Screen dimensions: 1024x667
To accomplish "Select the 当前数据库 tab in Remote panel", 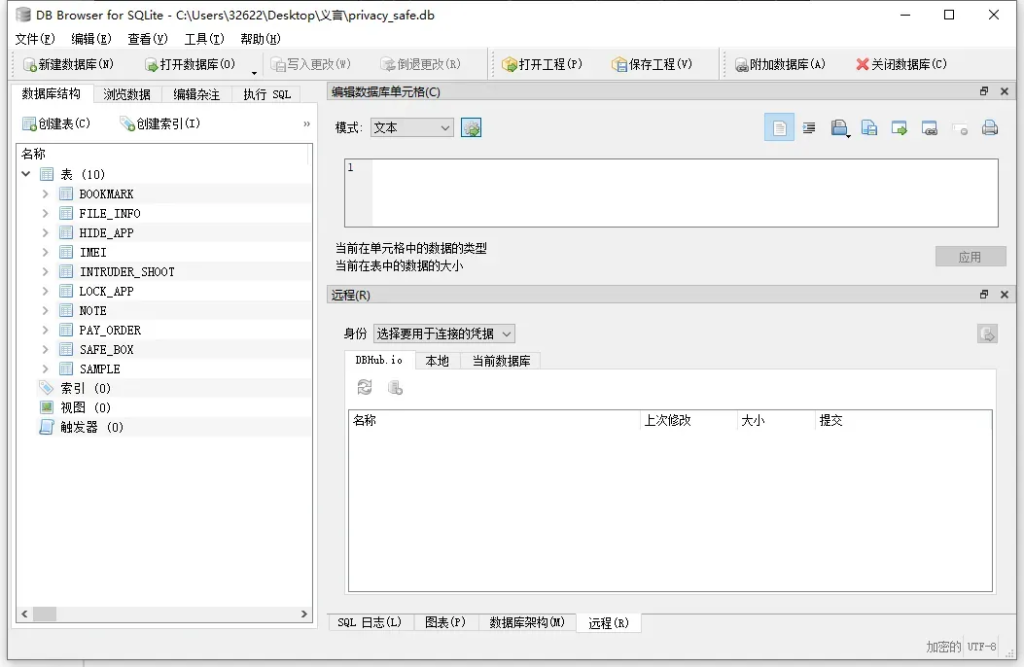I will click(x=501, y=361).
